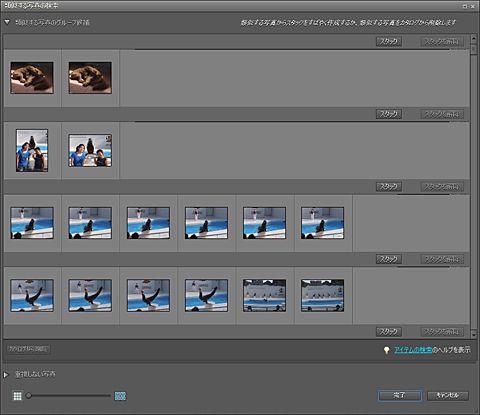Click the キャンセル cancel button
Screen dimensions: 480x415
pos(448,395)
